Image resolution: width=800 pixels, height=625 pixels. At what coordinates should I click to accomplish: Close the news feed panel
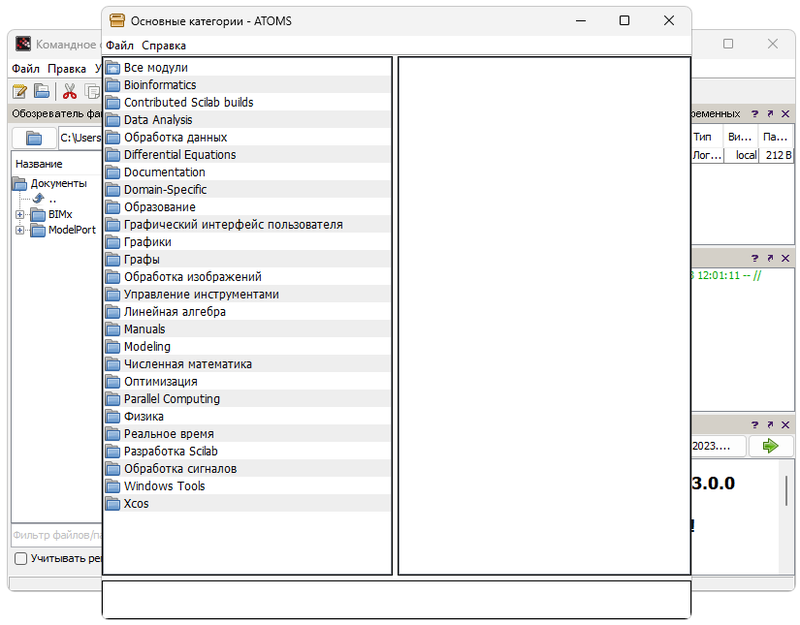(x=786, y=424)
